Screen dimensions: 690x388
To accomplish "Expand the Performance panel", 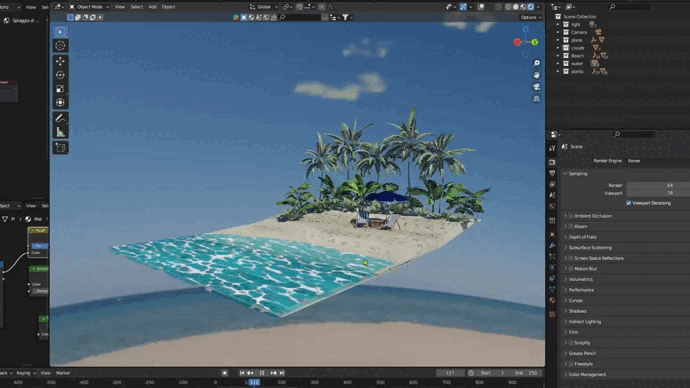I will click(581, 290).
